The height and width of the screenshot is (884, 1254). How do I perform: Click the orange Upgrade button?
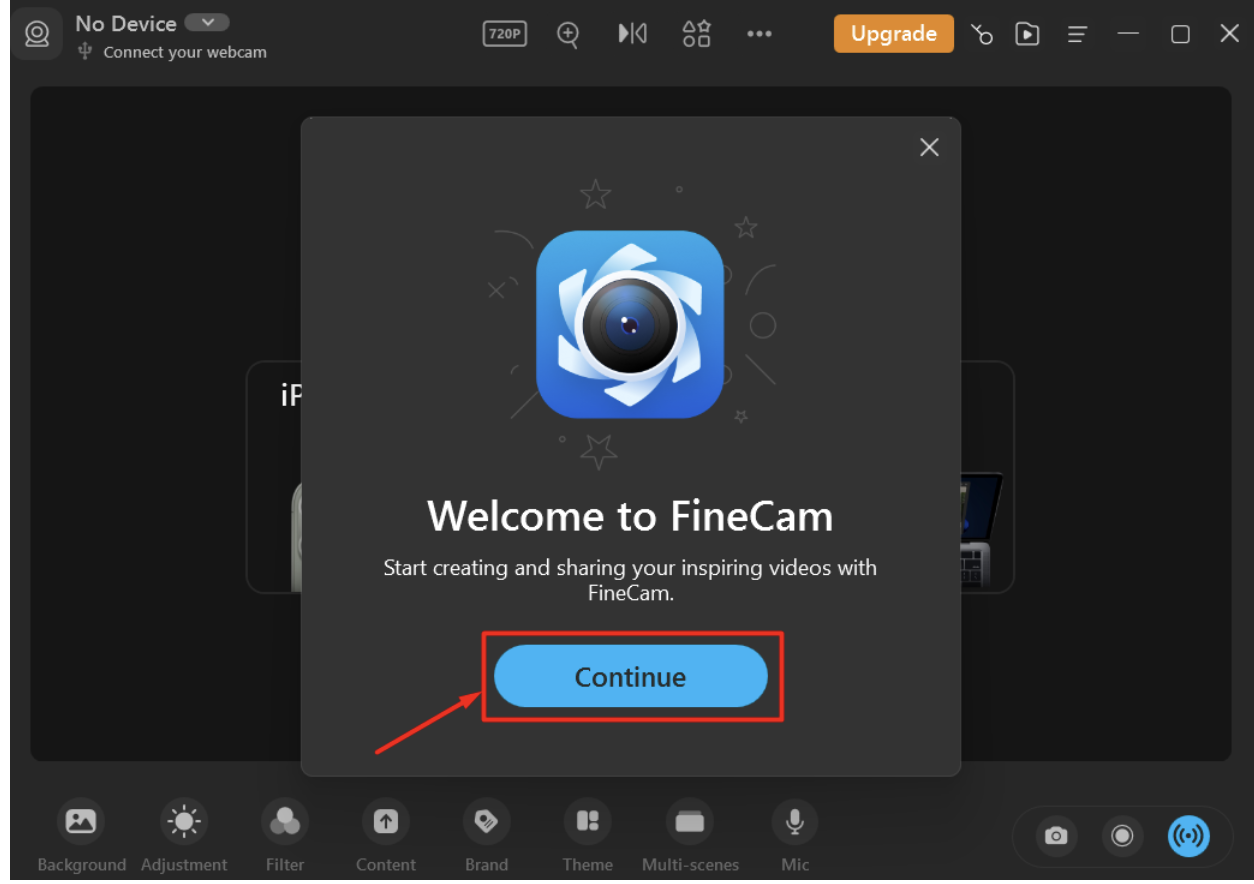pyautogui.click(x=893, y=34)
